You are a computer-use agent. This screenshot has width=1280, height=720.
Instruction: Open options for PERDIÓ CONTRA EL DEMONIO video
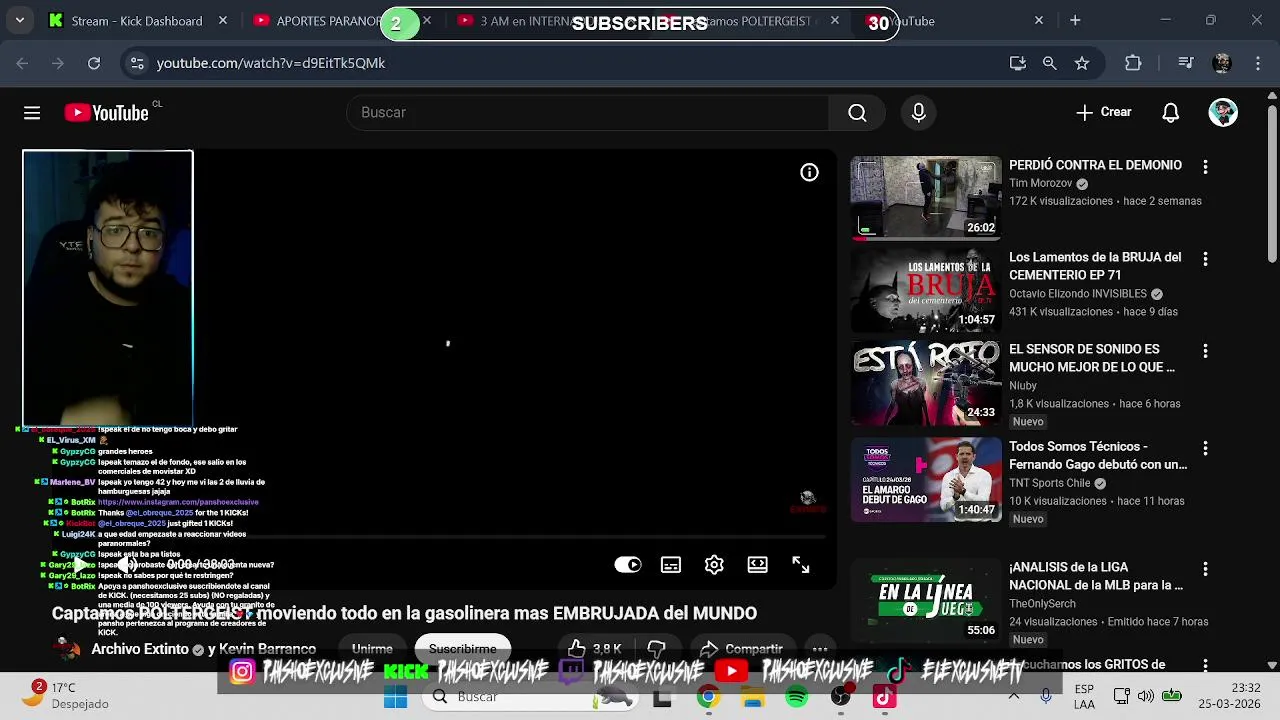(1205, 167)
